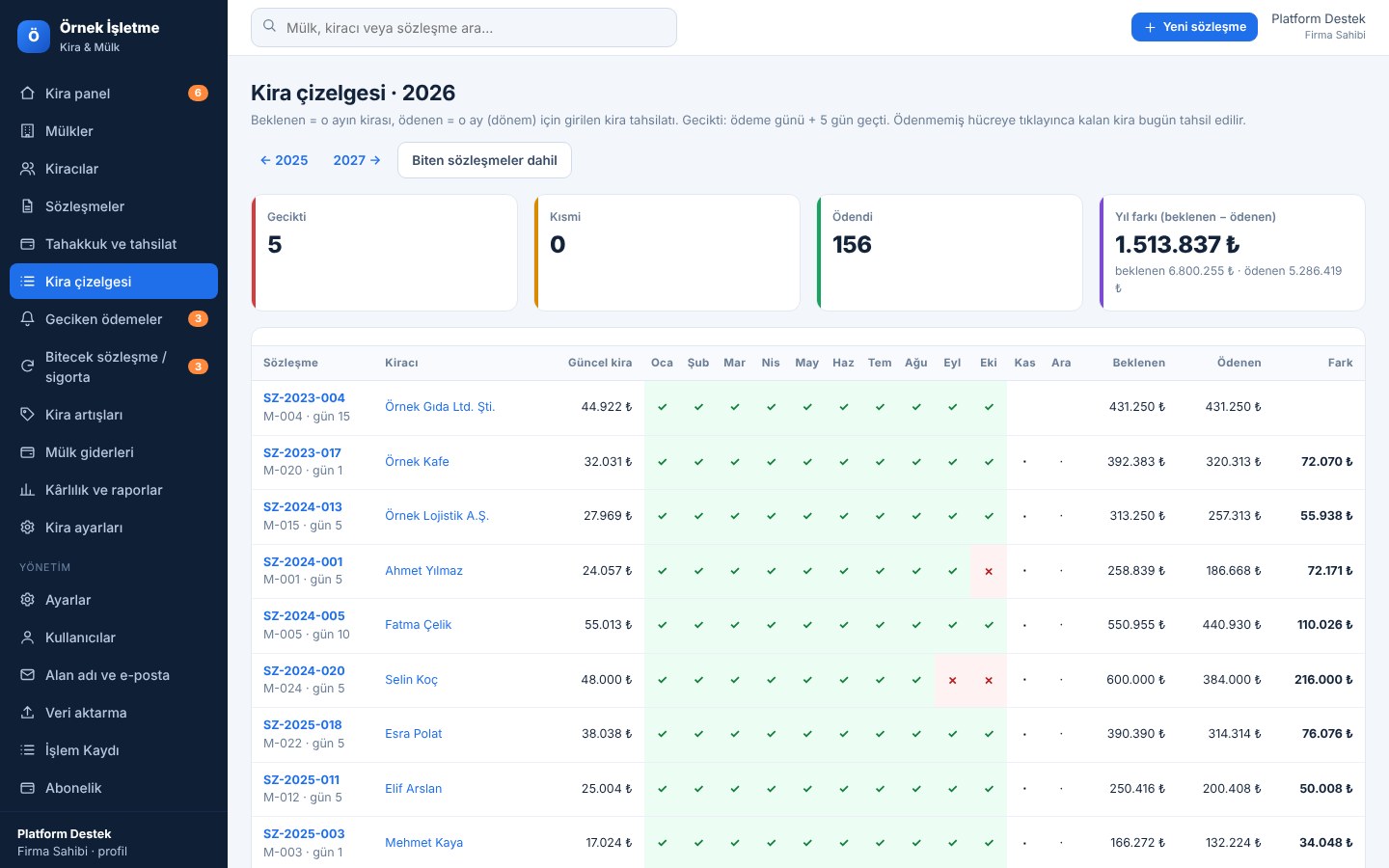Click the Kas dot cell for Fatma Çelik
Viewport: 1389px width, 868px height.
[1024, 625]
